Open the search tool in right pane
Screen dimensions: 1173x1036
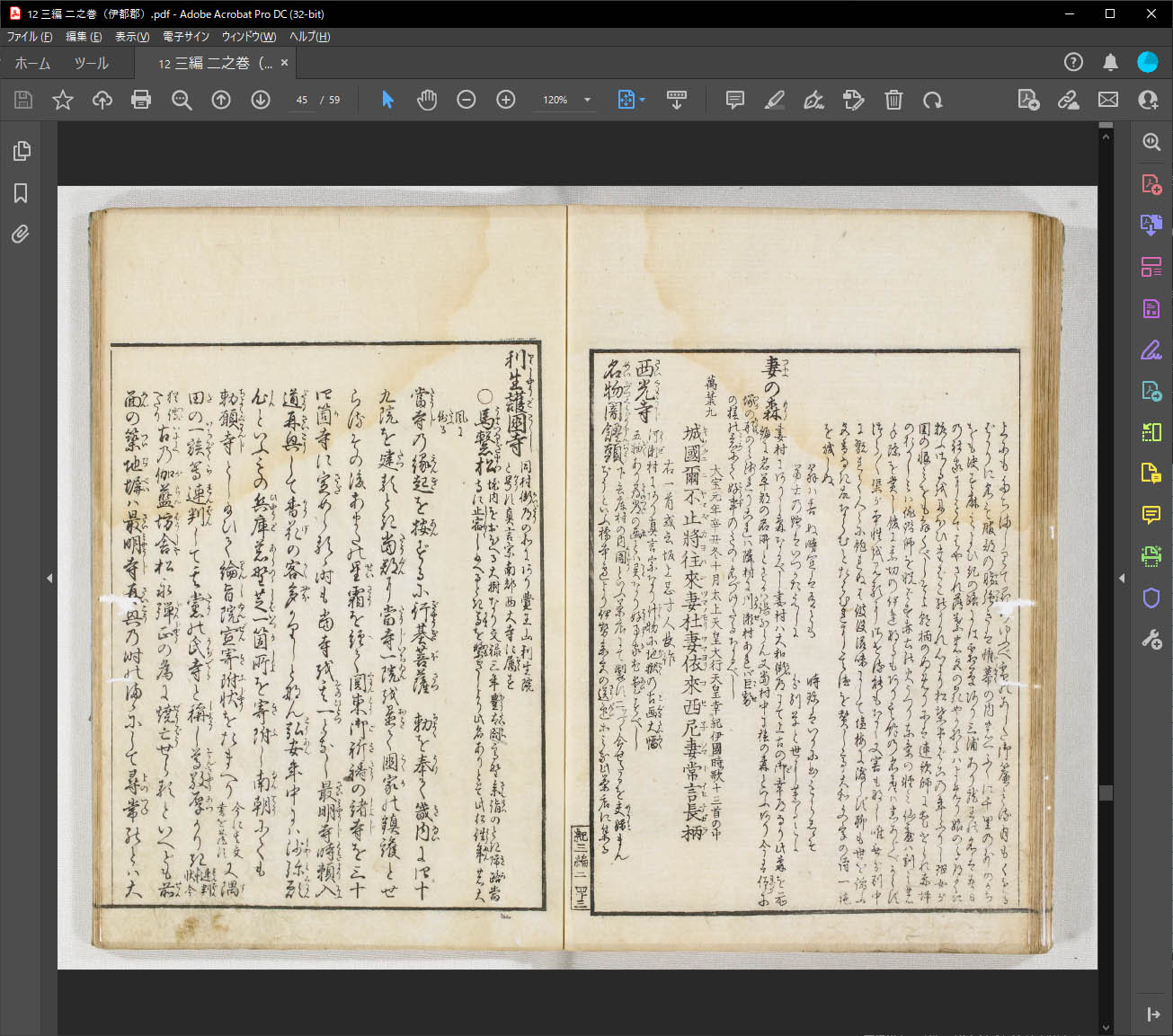coord(1151,142)
